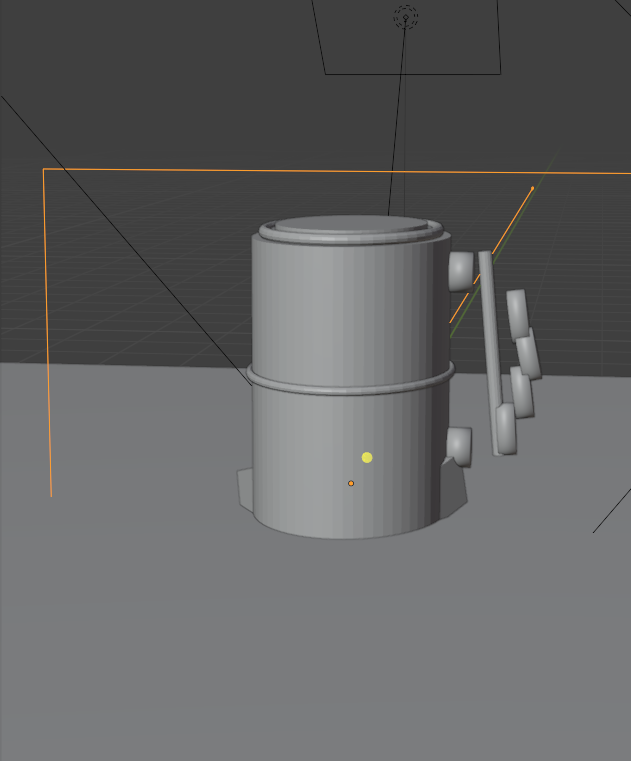
Task: Select the lowest finger grip on handle
Action: coord(506,429)
